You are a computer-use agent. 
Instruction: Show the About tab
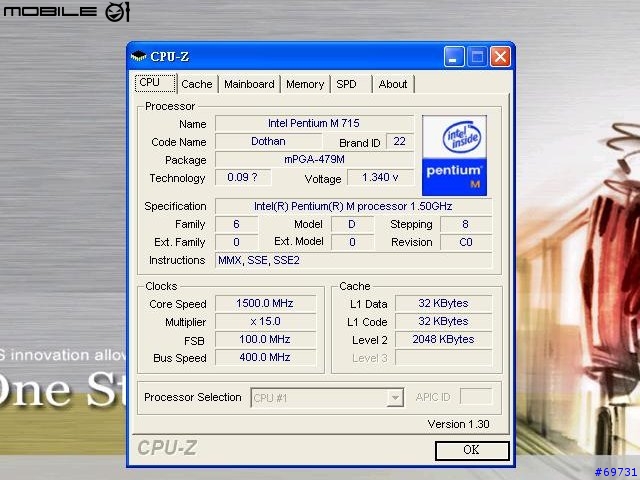pyautogui.click(x=393, y=84)
